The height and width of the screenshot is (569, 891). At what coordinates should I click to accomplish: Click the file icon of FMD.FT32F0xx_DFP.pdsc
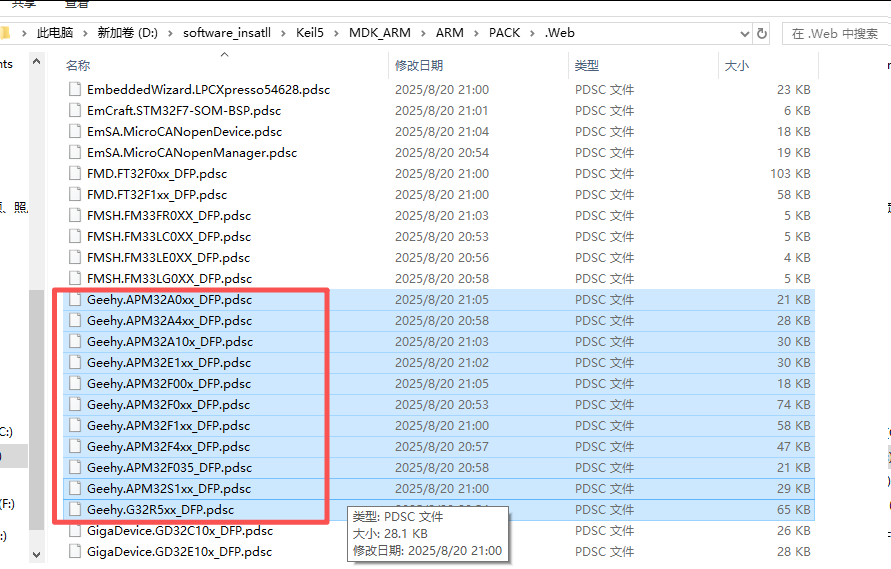point(74,173)
